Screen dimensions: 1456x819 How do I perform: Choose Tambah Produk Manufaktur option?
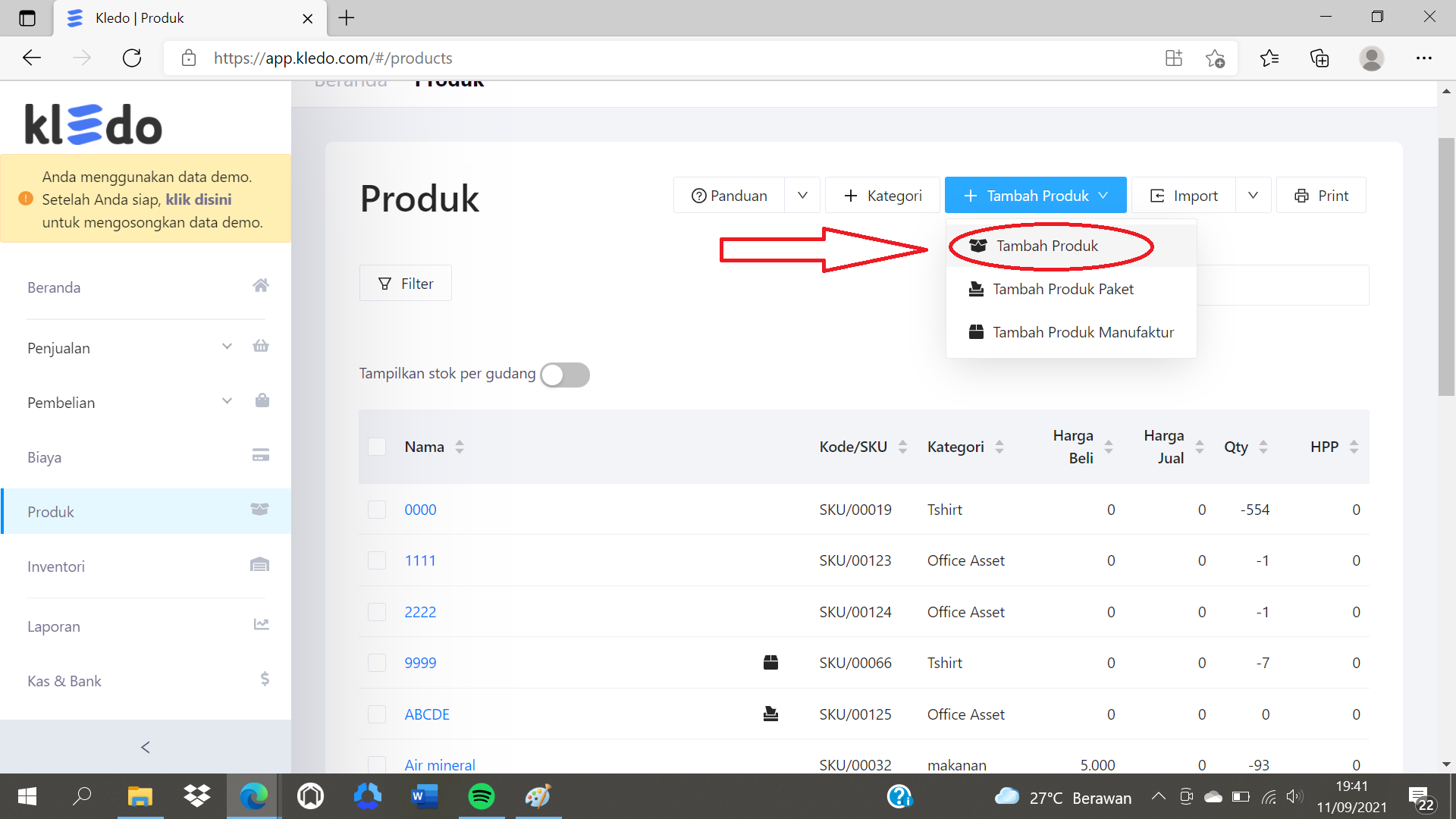[x=1082, y=331]
